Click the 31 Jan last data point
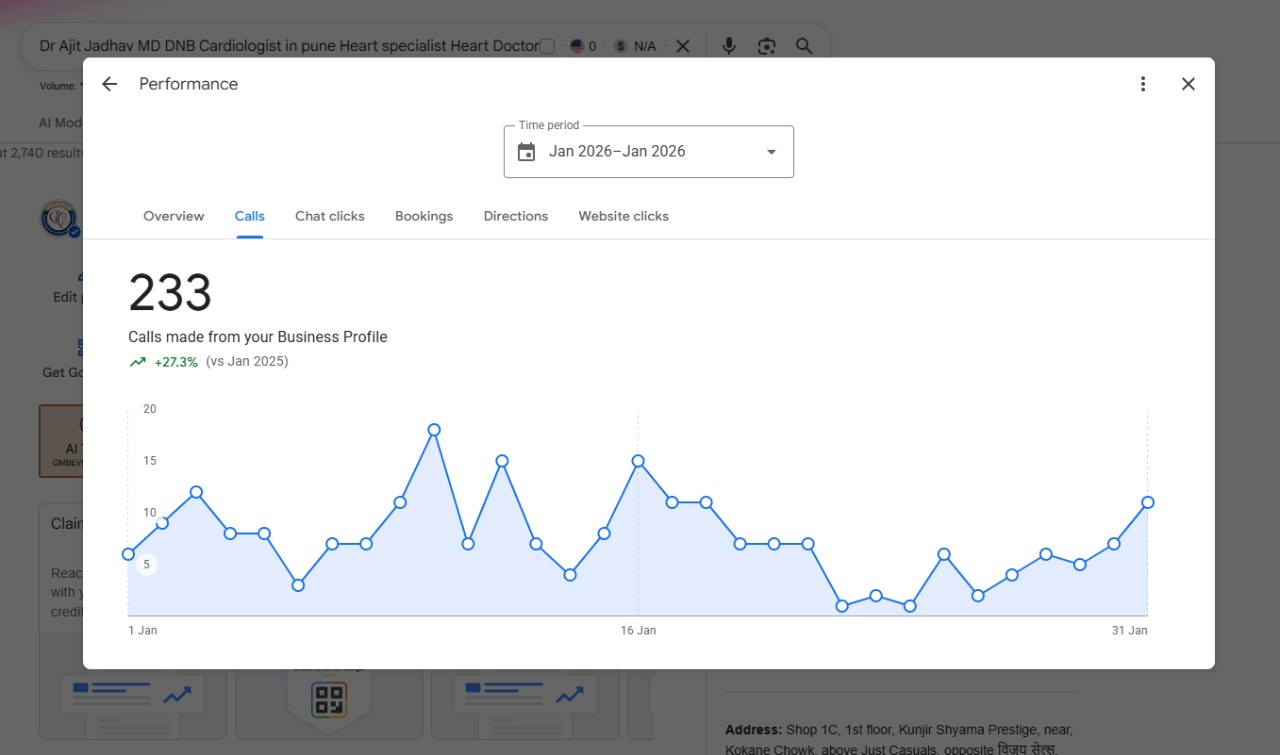This screenshot has width=1280, height=755. [1148, 502]
